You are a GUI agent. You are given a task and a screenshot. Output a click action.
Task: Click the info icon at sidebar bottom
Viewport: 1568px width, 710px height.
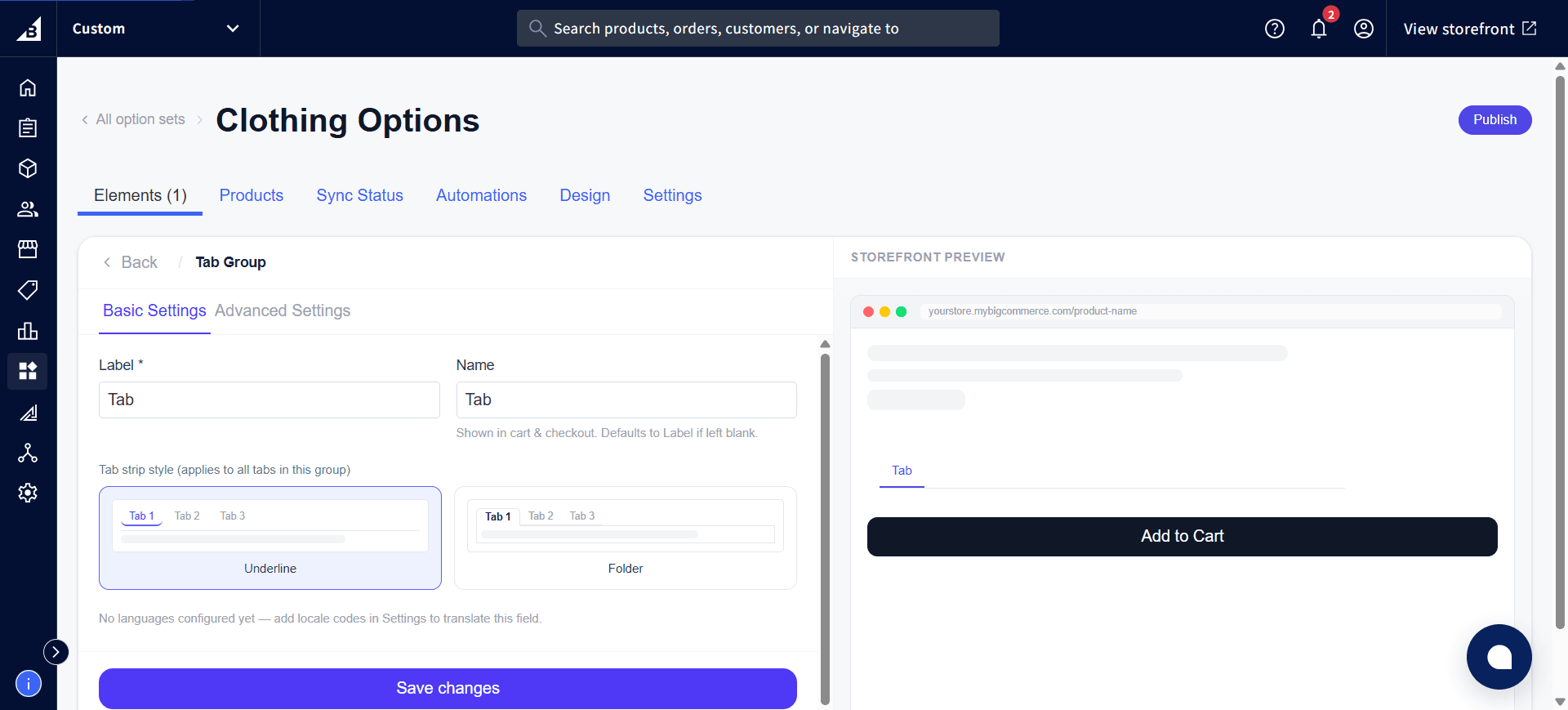coord(29,684)
